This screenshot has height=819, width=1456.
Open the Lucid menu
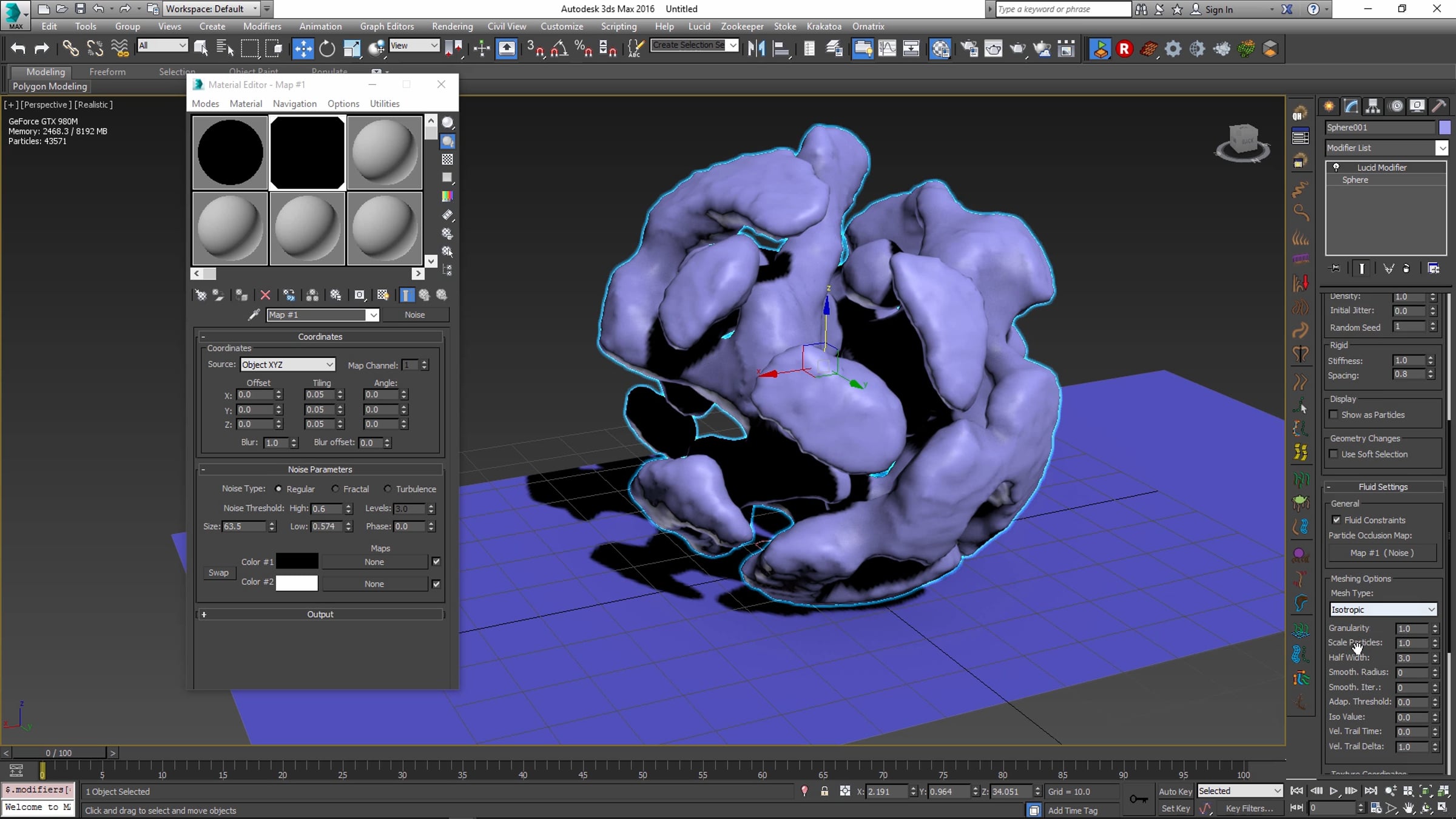[x=699, y=27]
